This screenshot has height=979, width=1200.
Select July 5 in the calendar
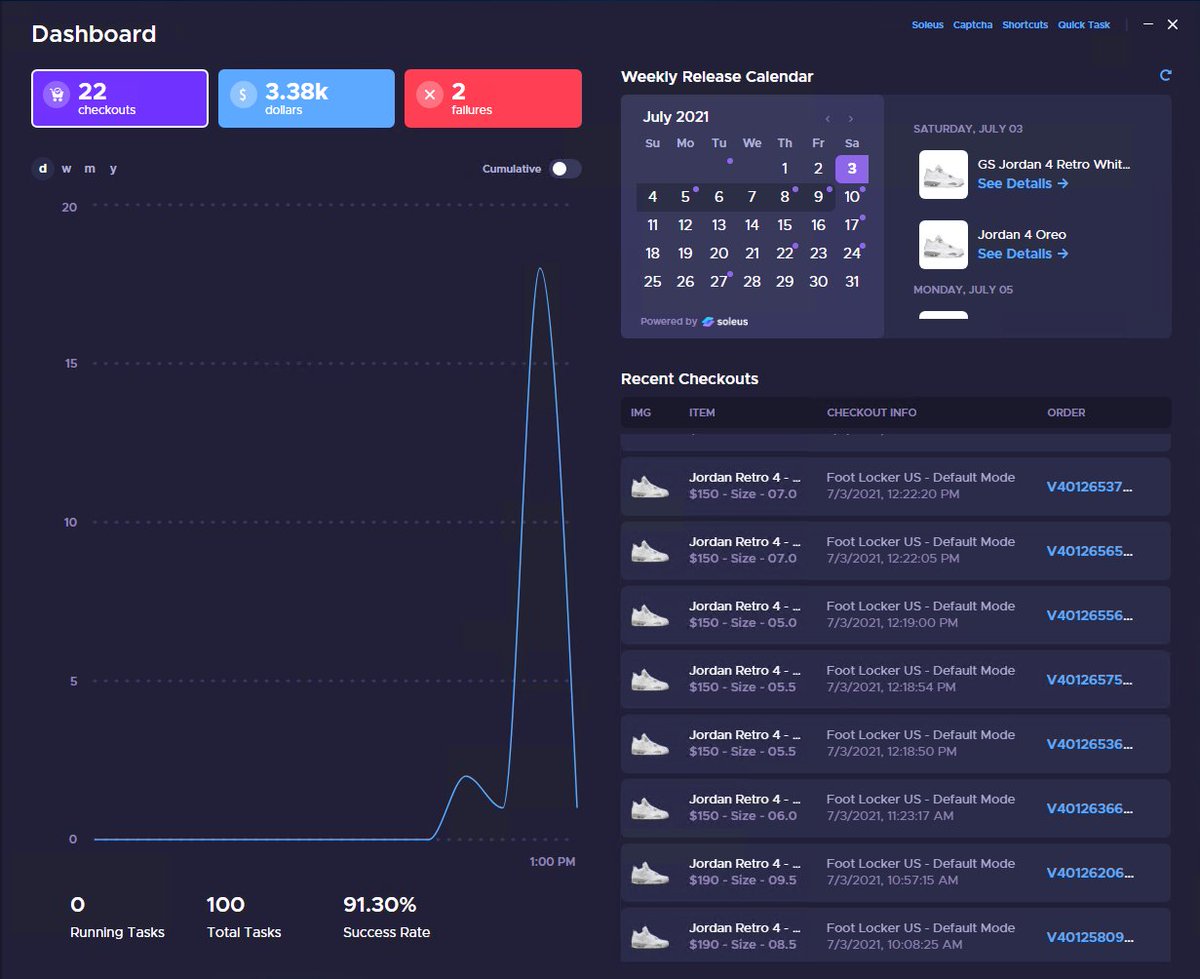tap(685, 197)
